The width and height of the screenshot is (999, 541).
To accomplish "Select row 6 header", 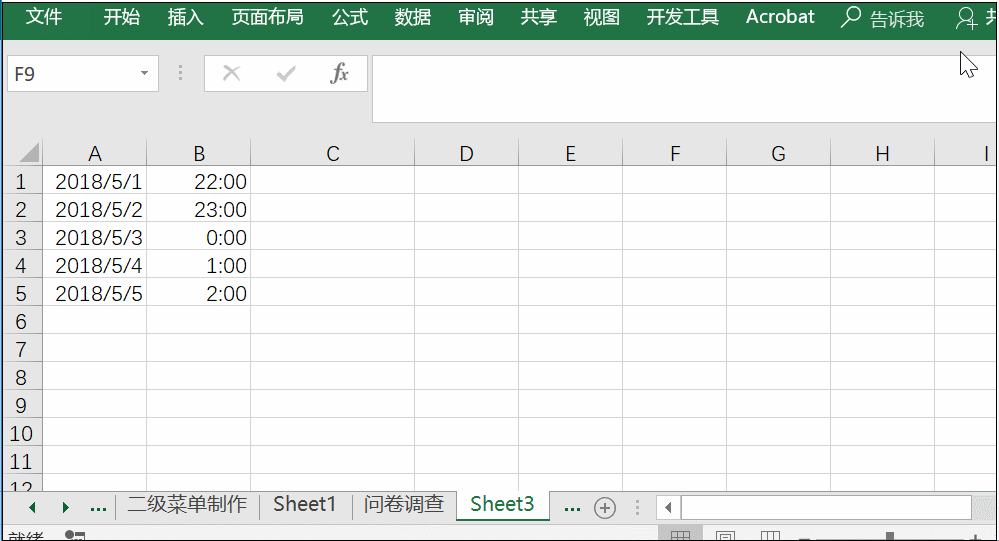I will (22, 322).
